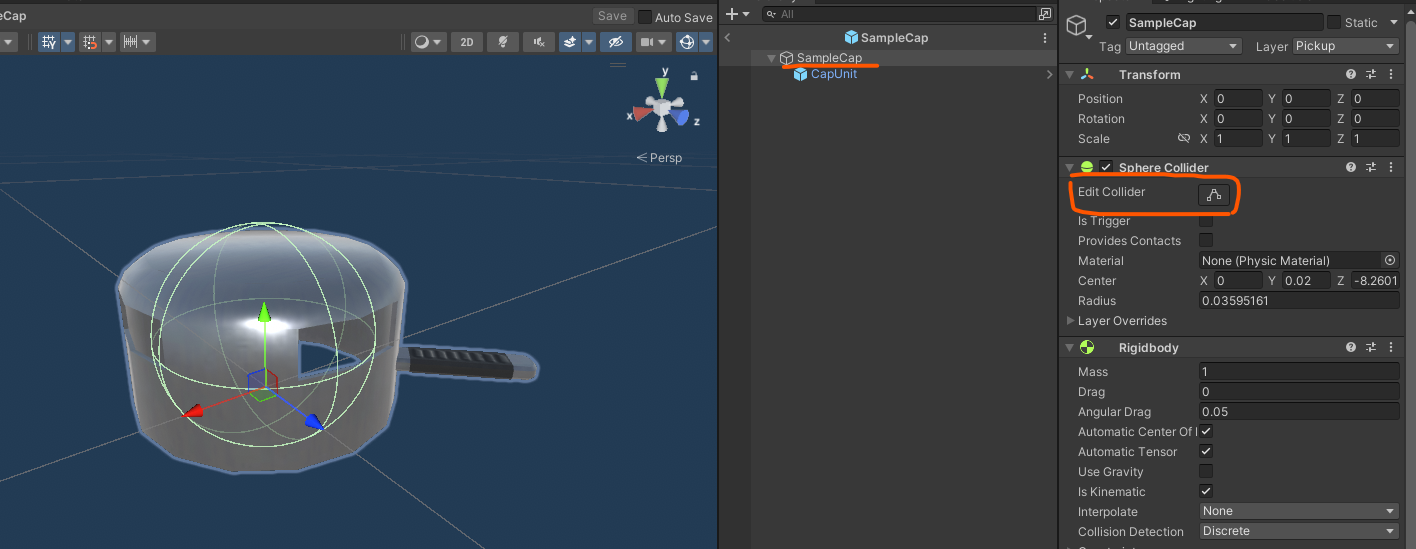
Task: Enable the Is Trigger checkbox
Action: tap(1206, 221)
